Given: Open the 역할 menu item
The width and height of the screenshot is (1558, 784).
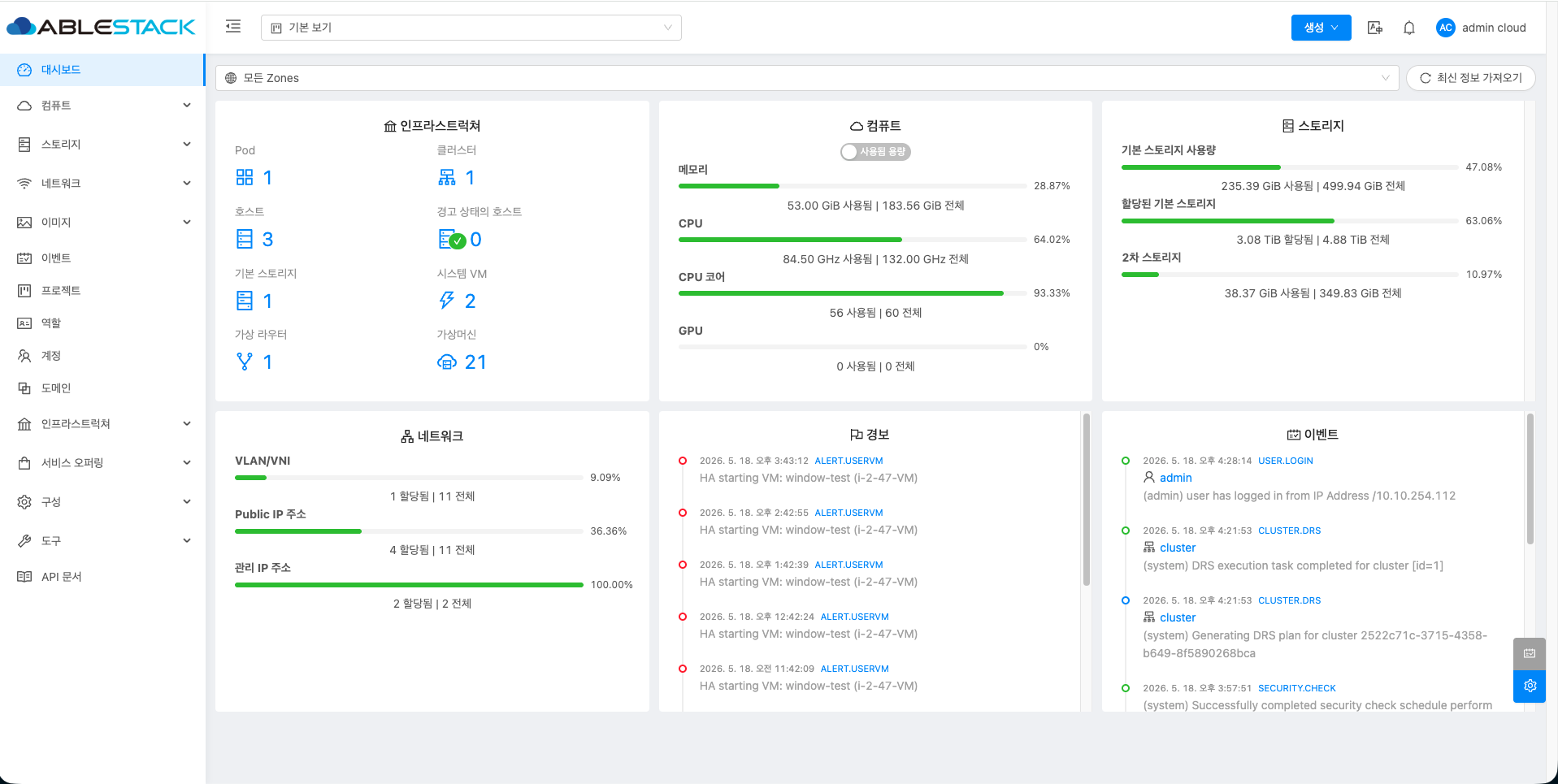Looking at the screenshot, I should 102,323.
